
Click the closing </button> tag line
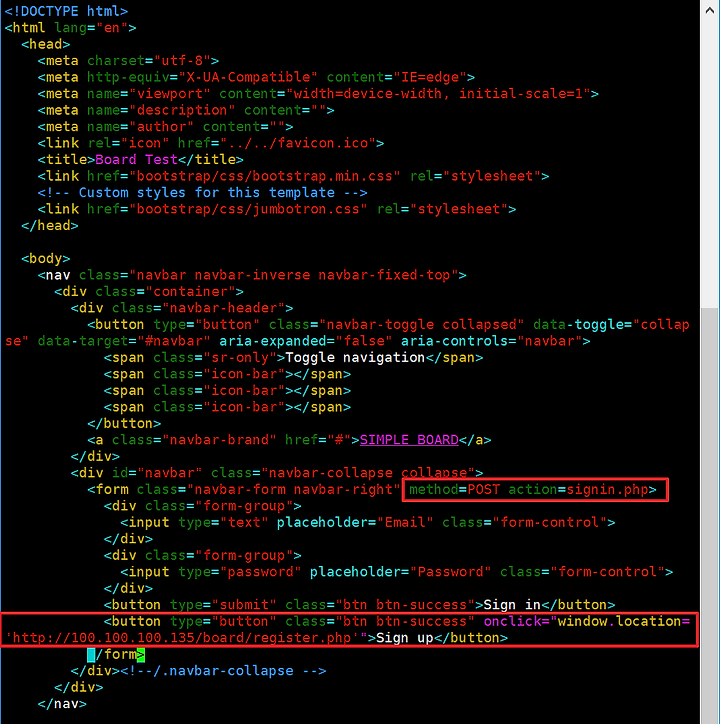tap(124, 423)
